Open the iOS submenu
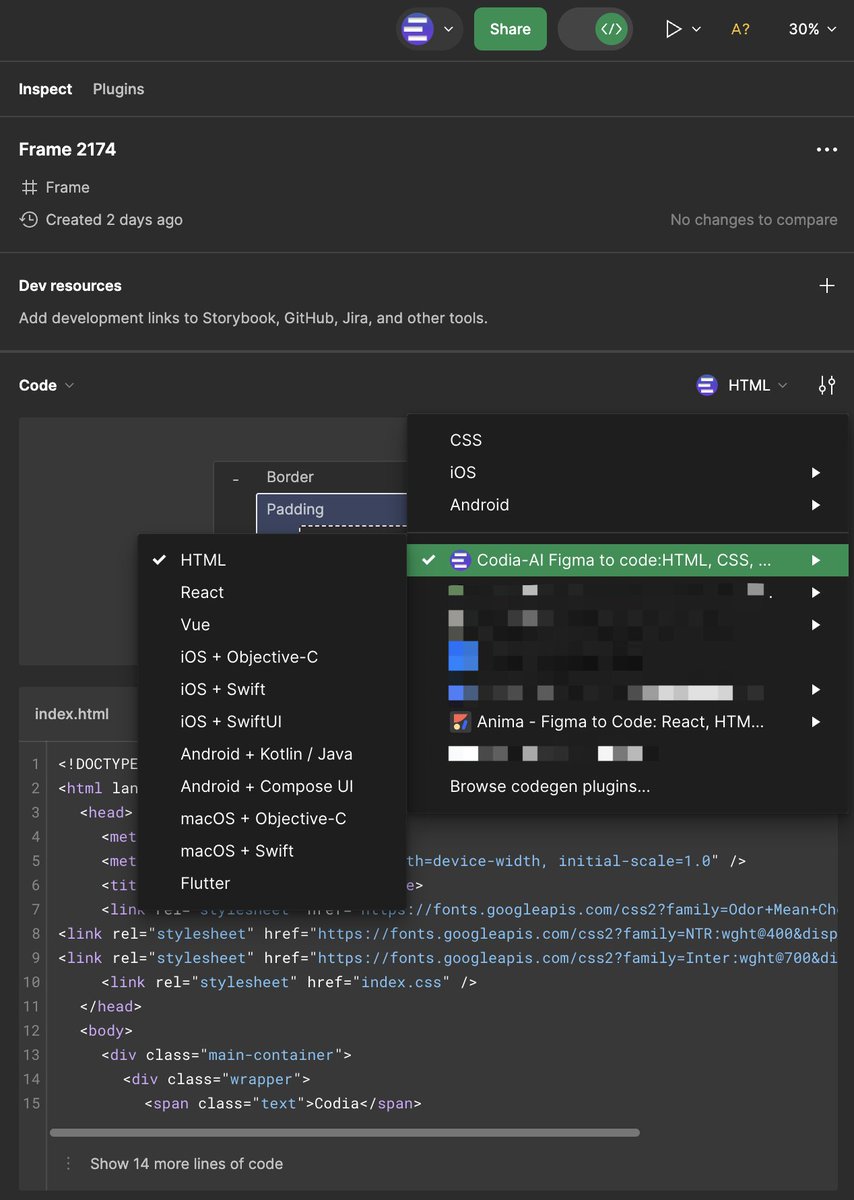Screen dimensions: 854x1200 627,472
